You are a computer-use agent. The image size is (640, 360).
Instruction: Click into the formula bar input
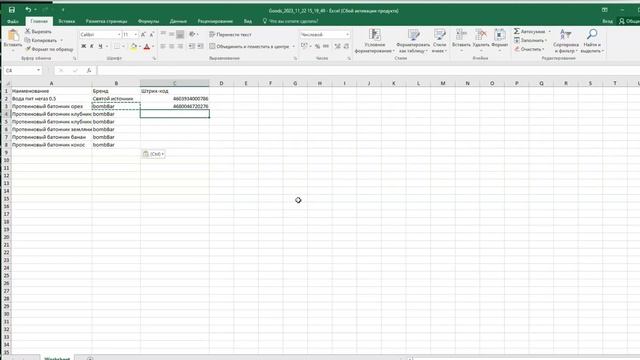367,71
